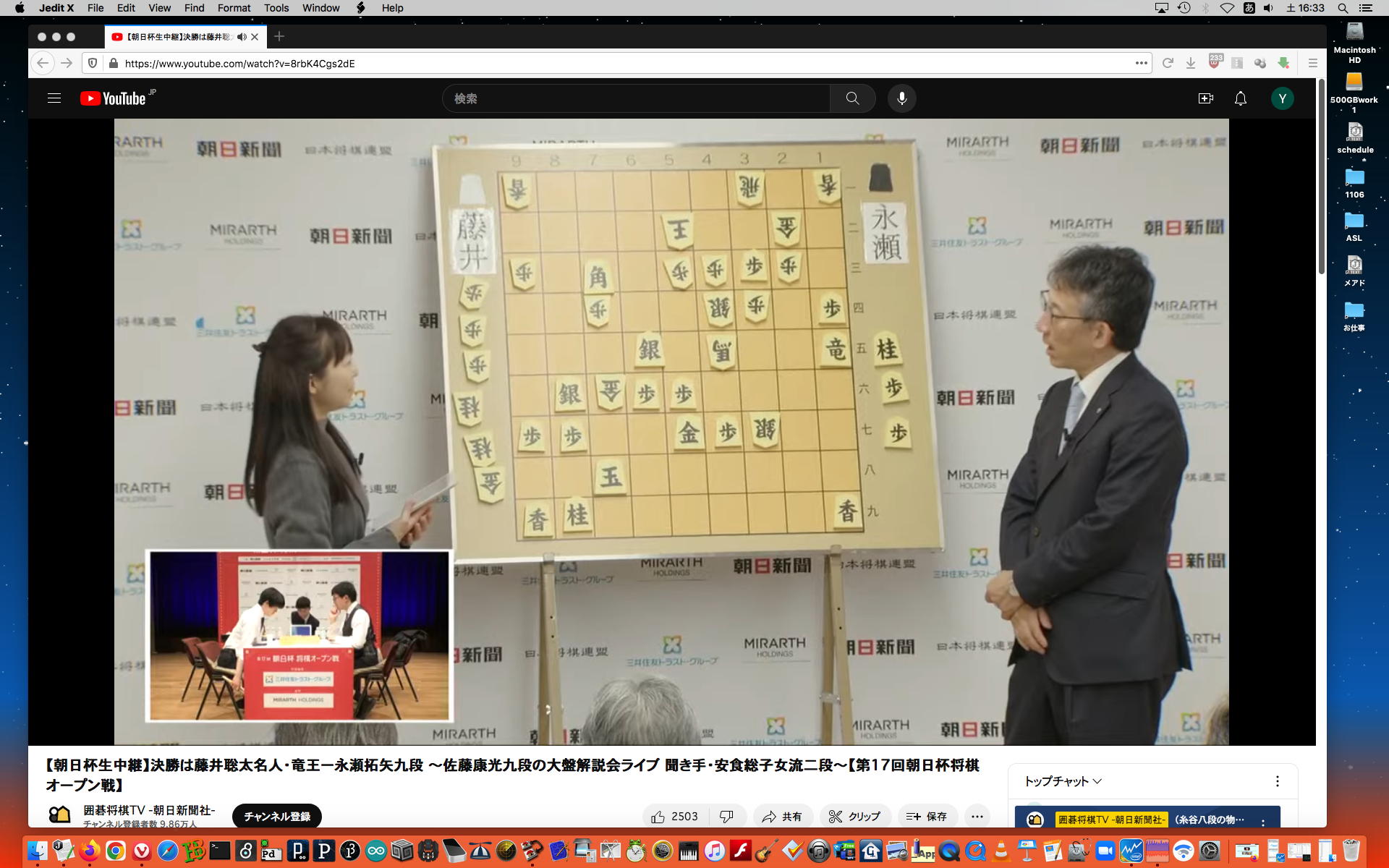Open YouTube notifications bell
Image resolution: width=1389 pixels, height=868 pixels.
(1240, 98)
